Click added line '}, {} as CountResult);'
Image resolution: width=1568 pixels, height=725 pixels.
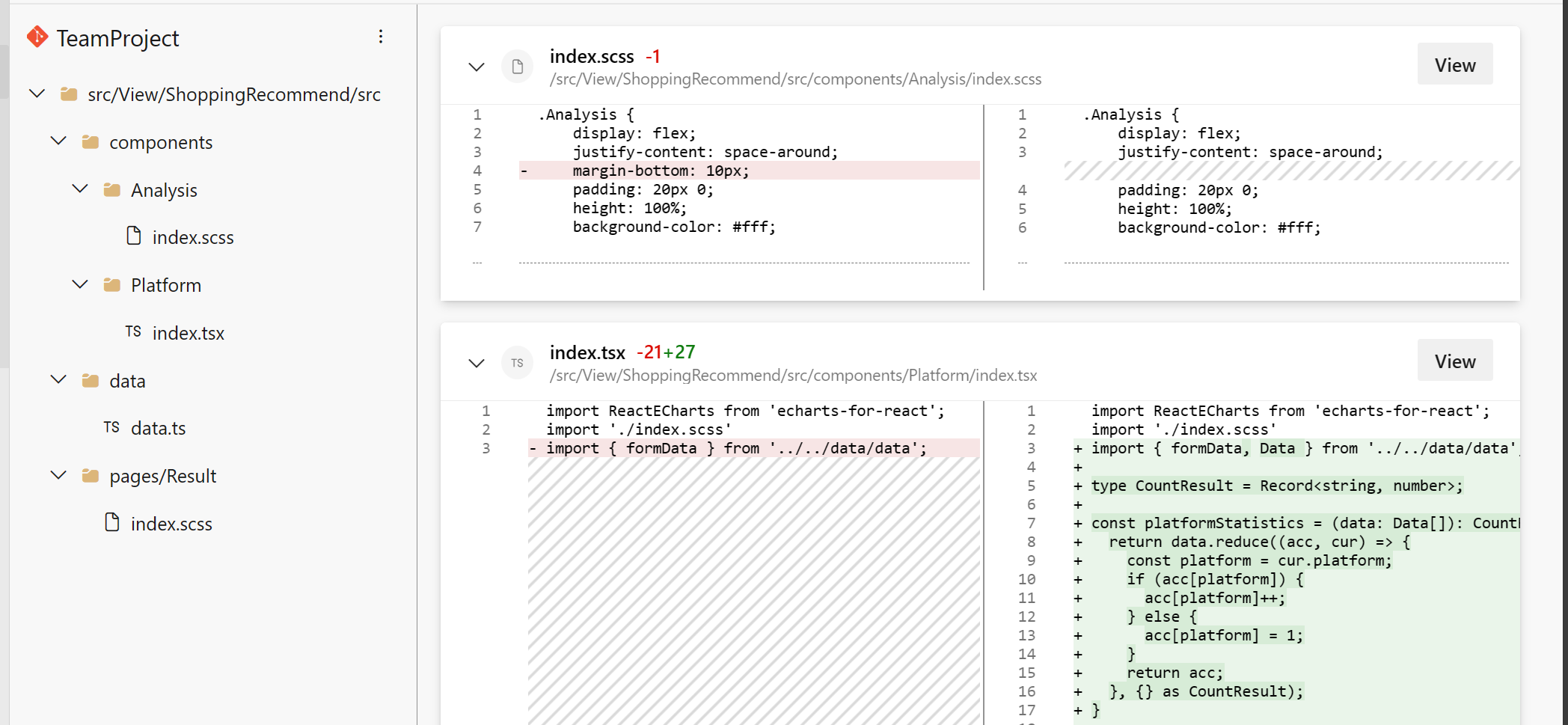pyautogui.click(x=1206, y=691)
